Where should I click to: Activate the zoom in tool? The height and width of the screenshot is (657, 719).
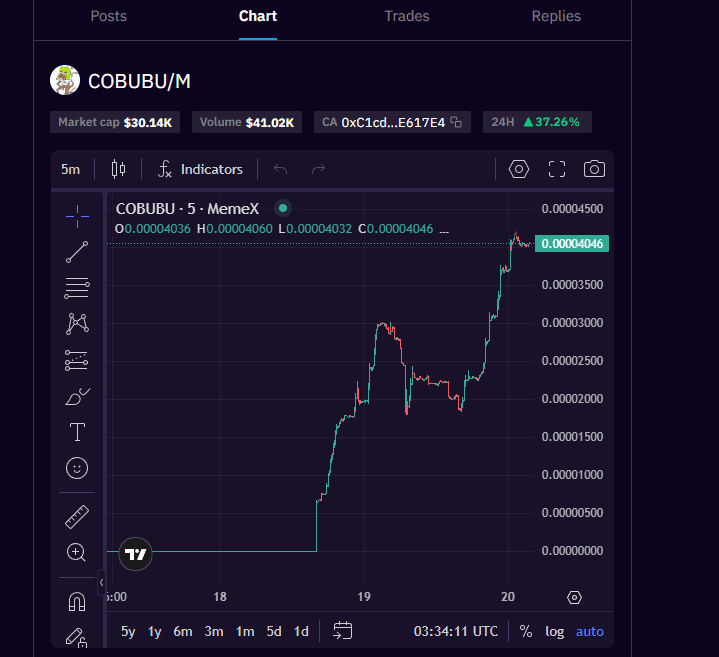point(77,552)
